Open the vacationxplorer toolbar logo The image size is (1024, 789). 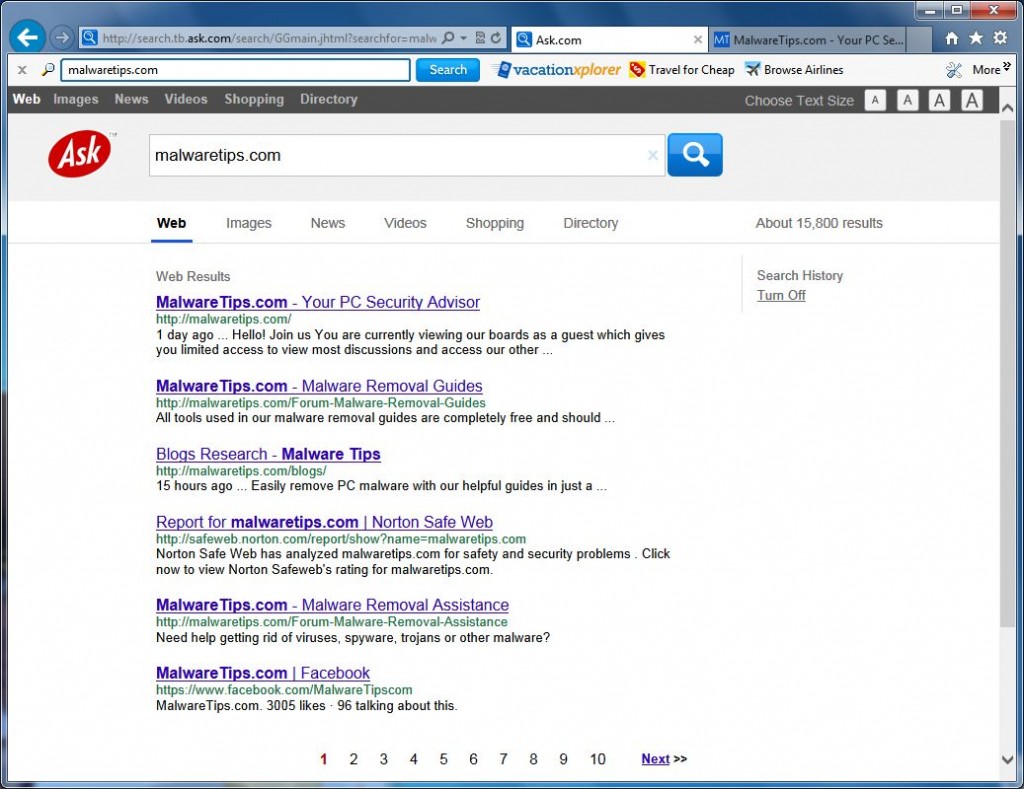click(x=559, y=70)
